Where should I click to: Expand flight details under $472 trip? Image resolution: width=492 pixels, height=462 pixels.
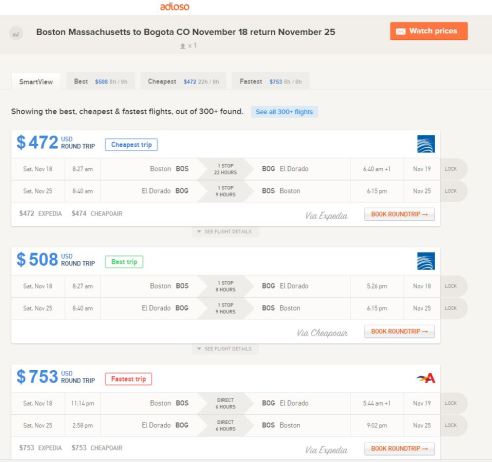pos(225,231)
